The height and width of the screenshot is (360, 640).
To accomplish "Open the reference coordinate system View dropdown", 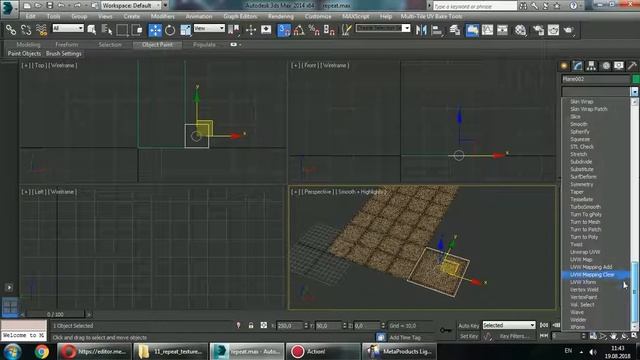I will click(209, 28).
